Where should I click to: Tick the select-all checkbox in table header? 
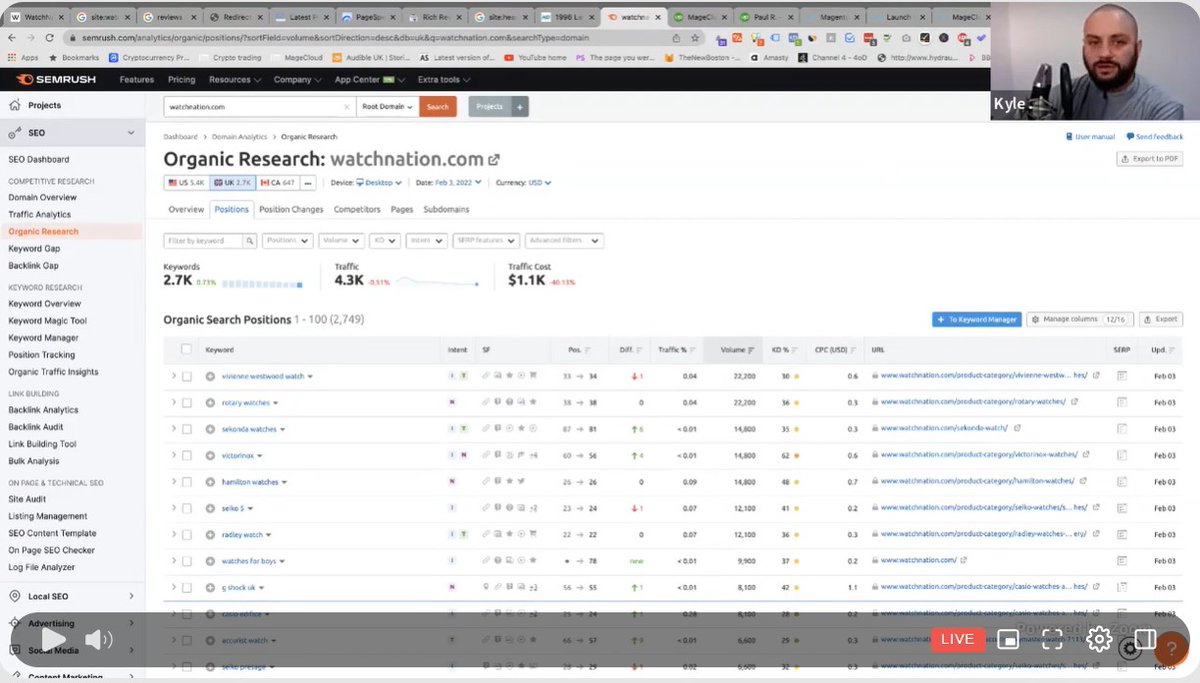[x=186, y=349]
